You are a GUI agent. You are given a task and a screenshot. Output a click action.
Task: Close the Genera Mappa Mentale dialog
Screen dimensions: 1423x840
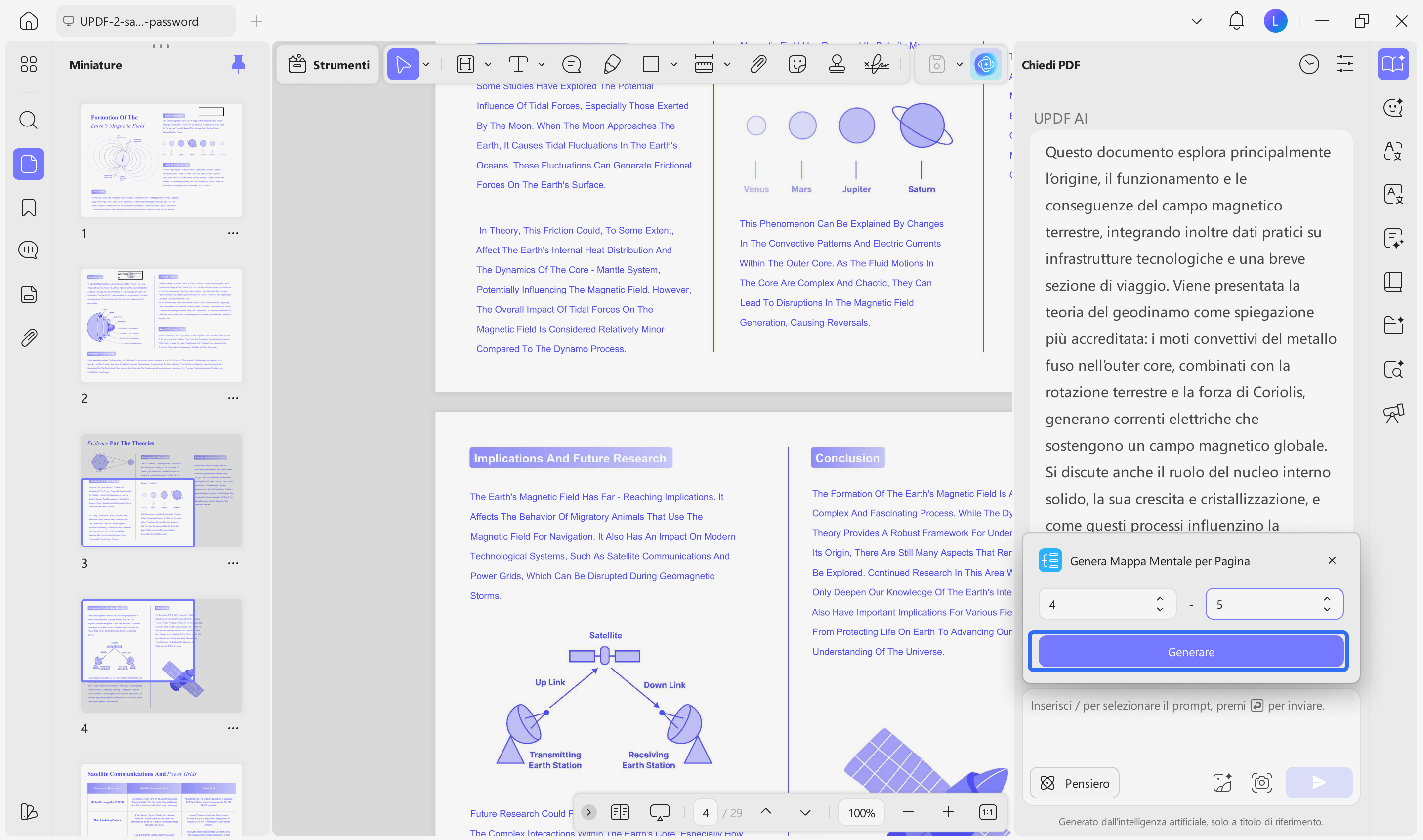point(1332,560)
